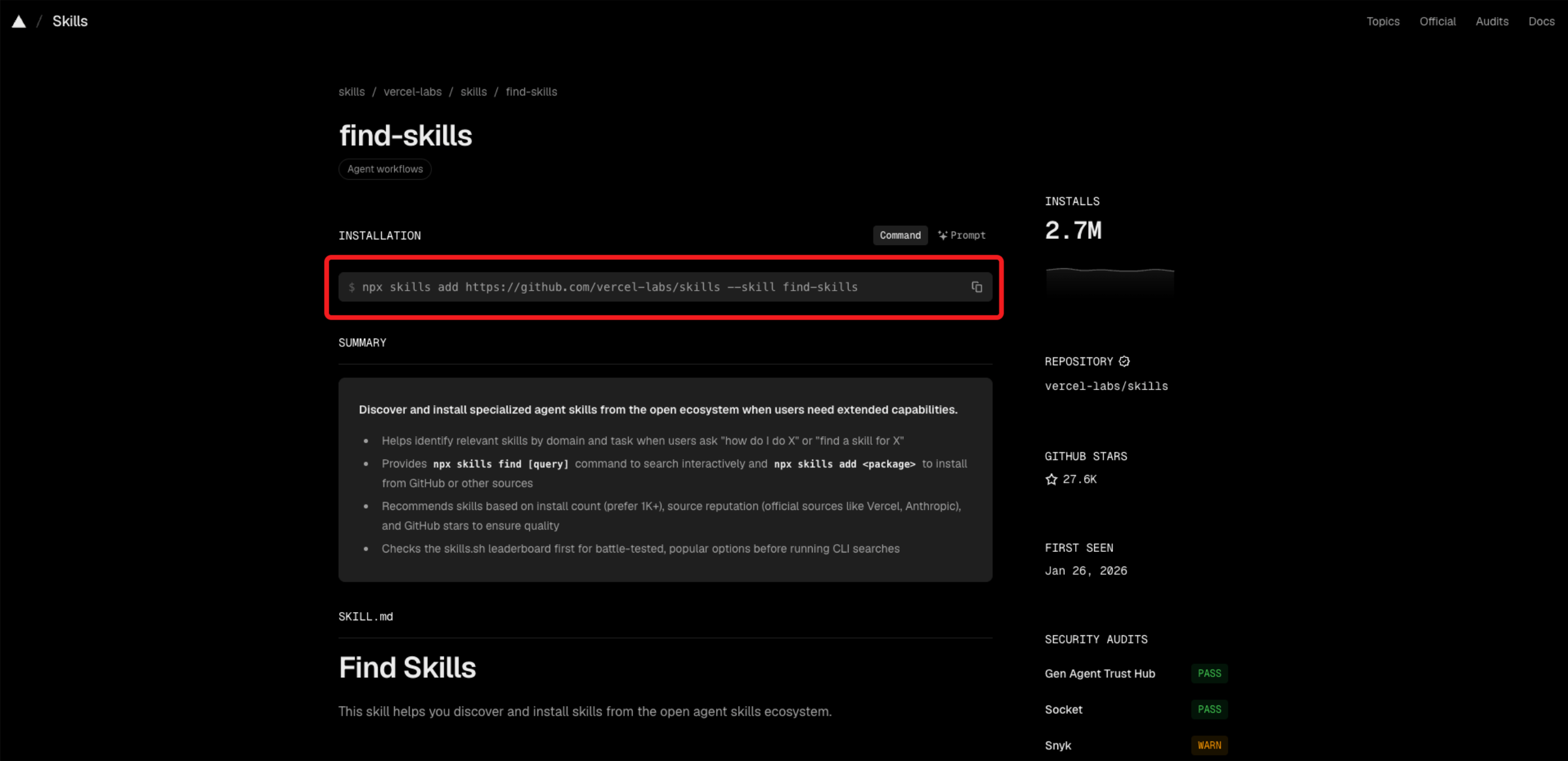Switch to the Command tab
This screenshot has height=761, width=1568.
point(900,235)
